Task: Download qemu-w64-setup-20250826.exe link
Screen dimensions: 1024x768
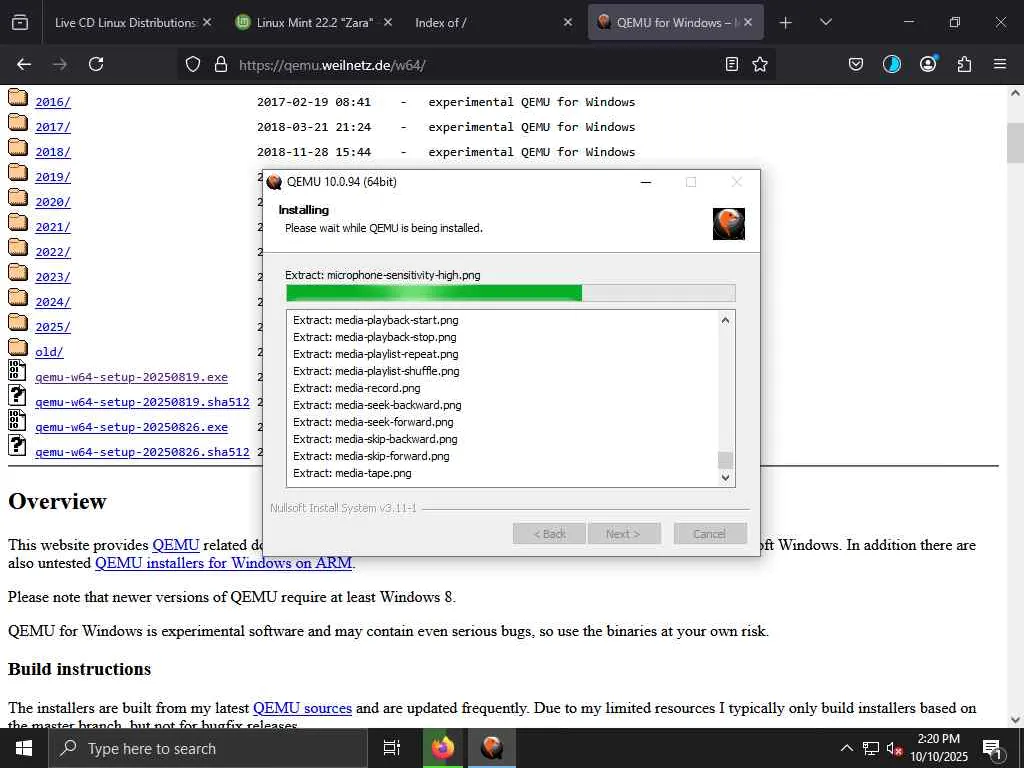Action: pyautogui.click(x=131, y=427)
